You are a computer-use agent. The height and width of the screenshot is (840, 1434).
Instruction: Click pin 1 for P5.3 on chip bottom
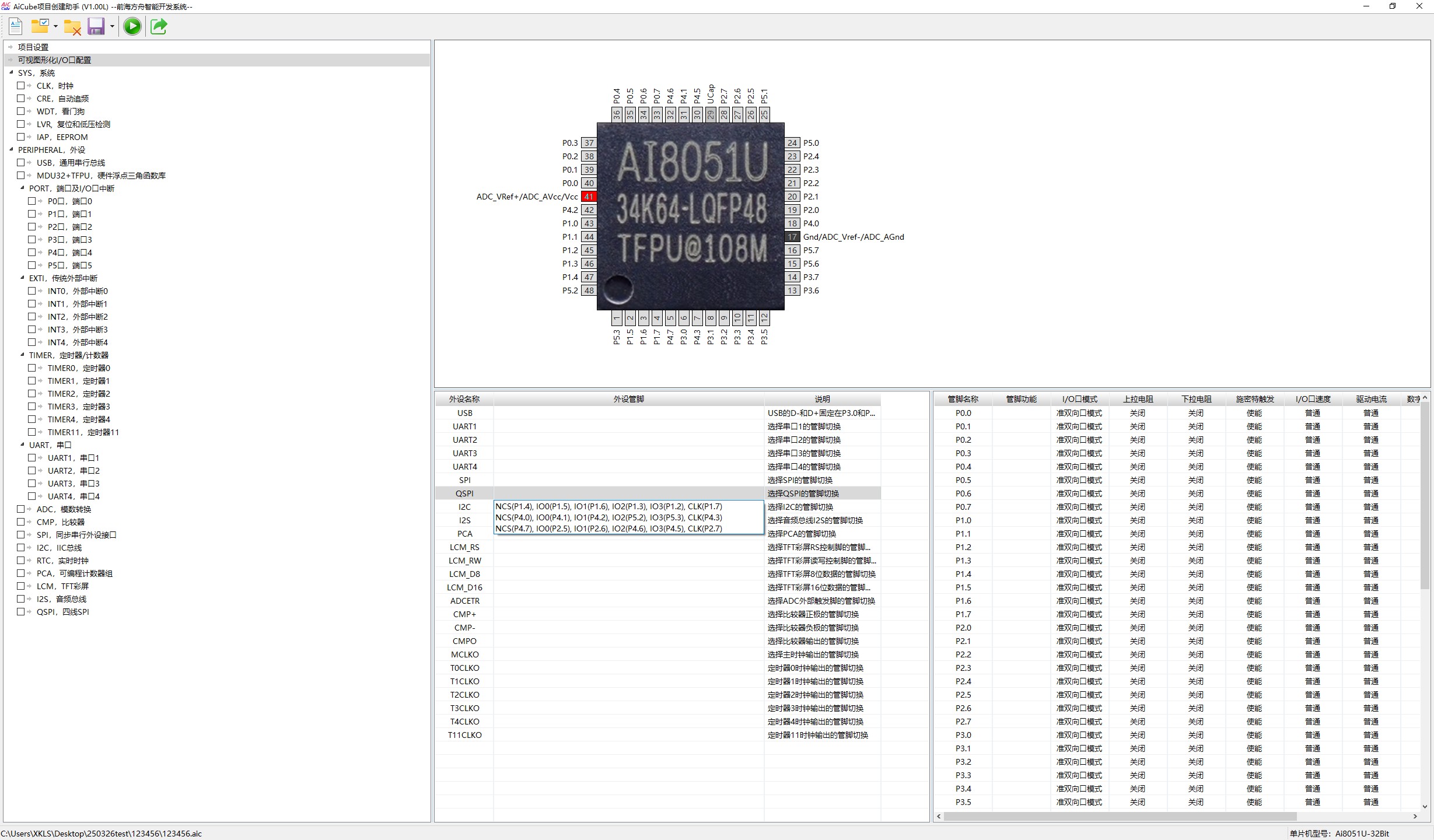coord(617,318)
